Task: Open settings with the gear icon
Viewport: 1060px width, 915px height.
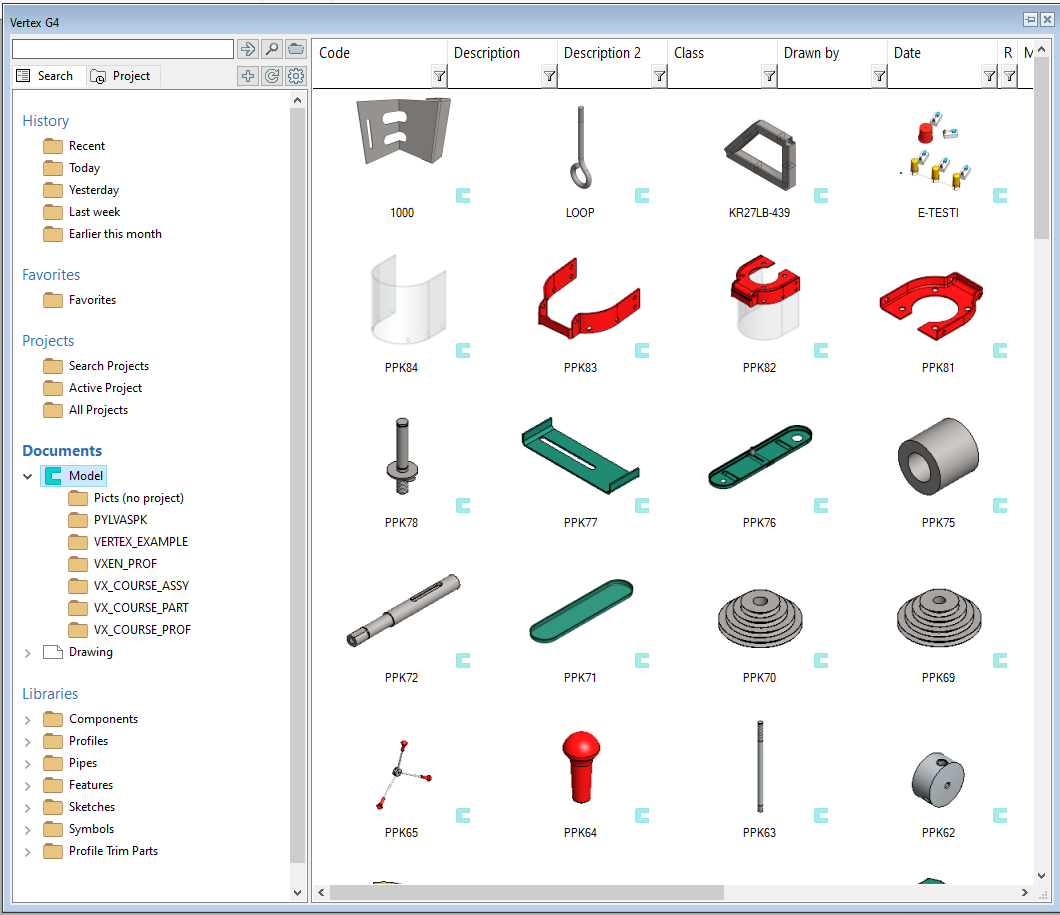Action: [x=296, y=76]
